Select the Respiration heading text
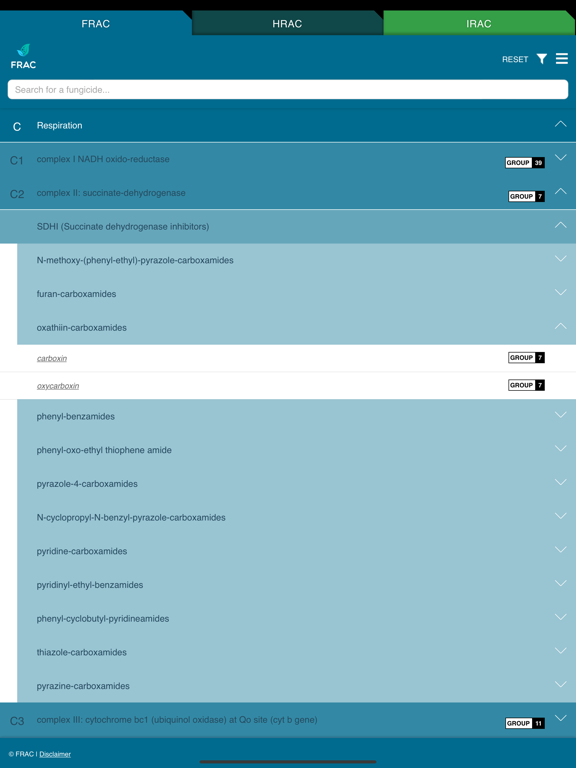 coord(59,125)
